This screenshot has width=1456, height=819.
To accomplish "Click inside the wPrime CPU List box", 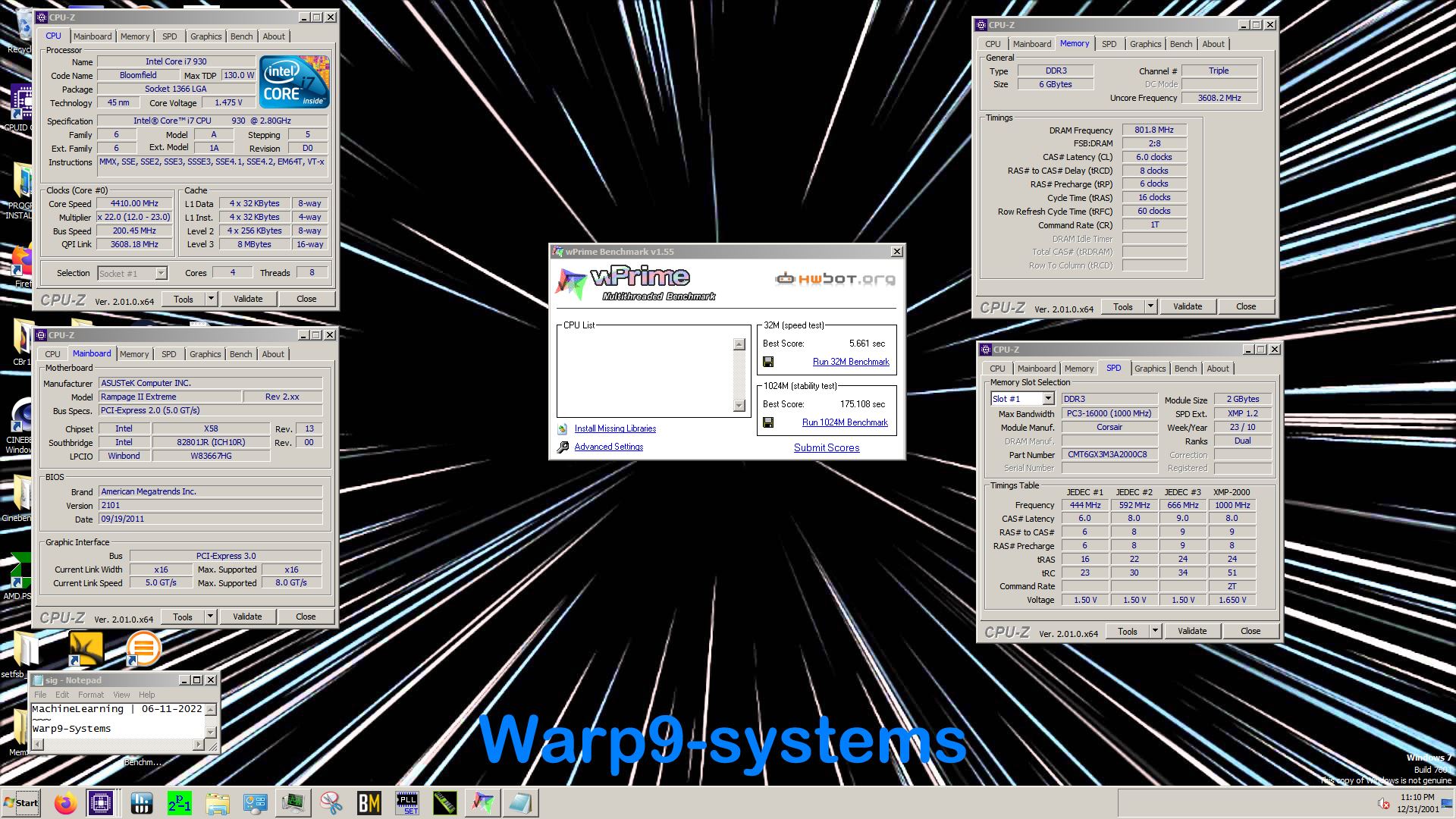I will click(646, 375).
